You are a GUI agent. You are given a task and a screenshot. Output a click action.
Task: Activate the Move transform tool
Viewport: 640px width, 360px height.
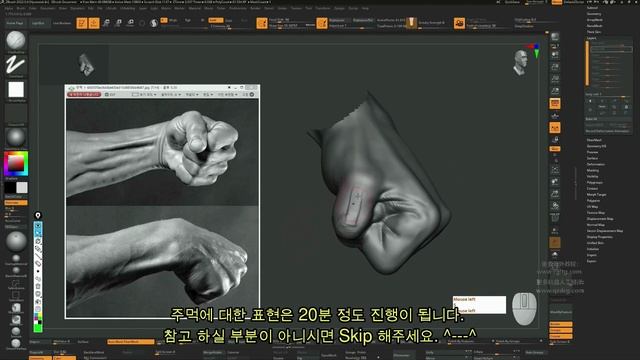(106, 23)
